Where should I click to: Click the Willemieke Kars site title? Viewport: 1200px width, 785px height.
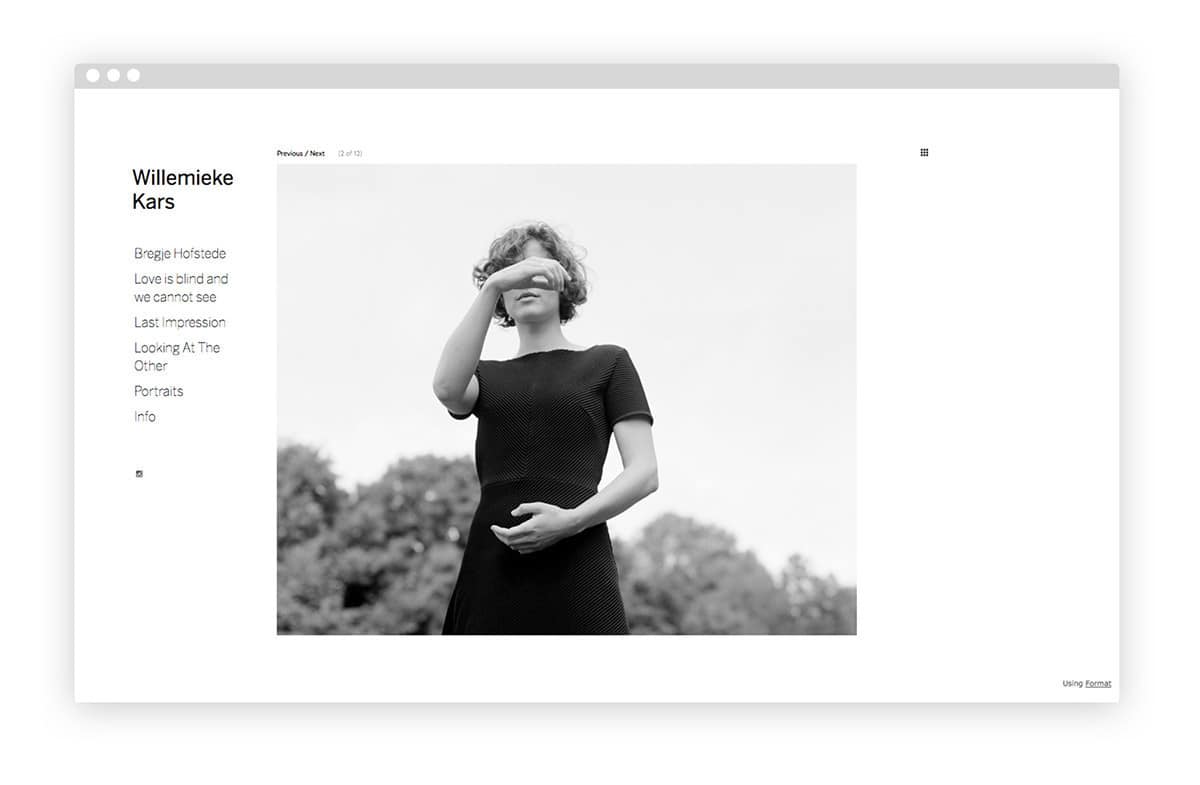[183, 189]
